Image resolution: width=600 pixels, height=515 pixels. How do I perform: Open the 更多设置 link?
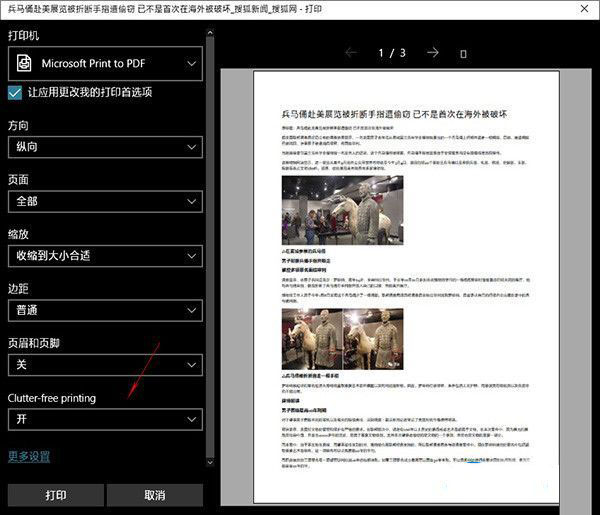(x=29, y=456)
